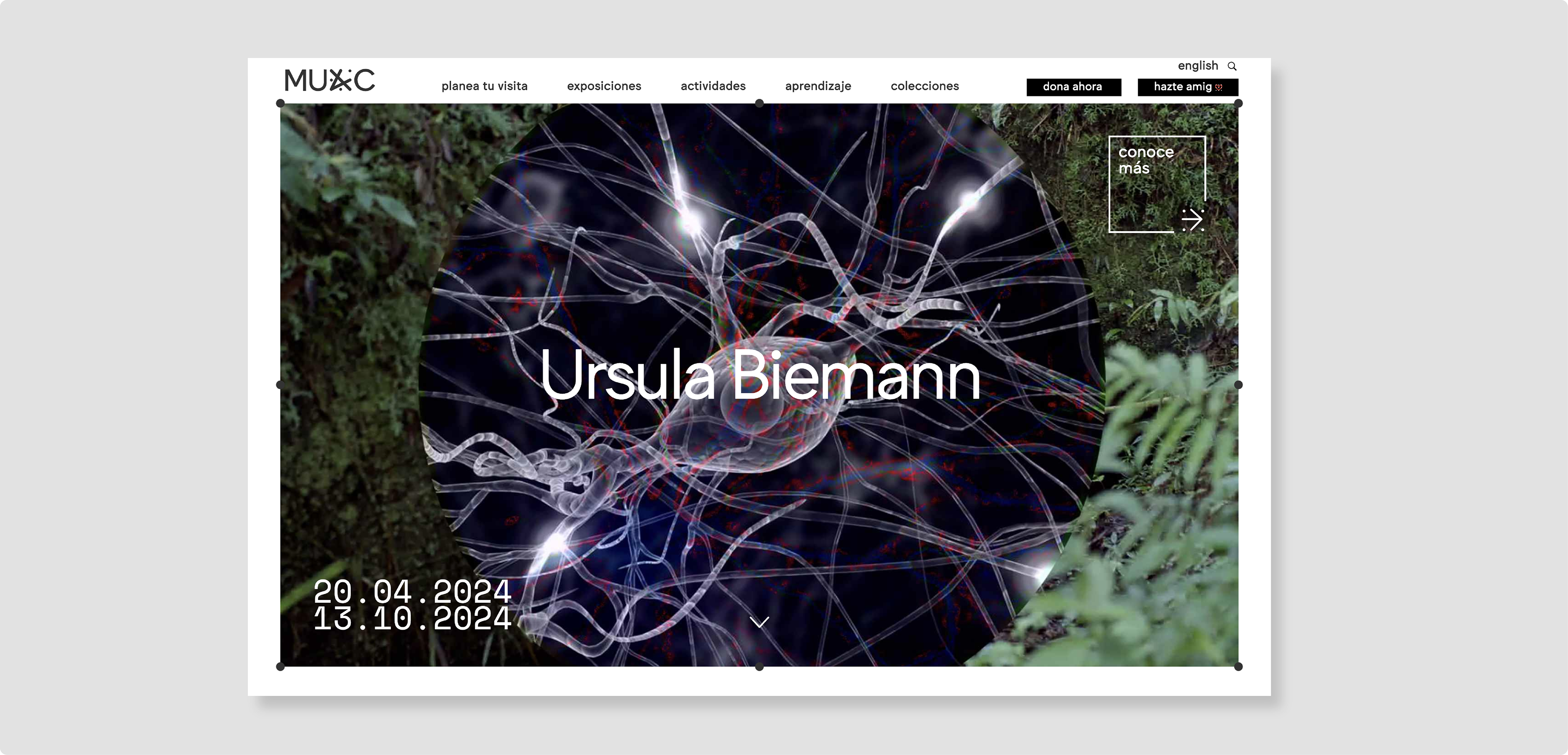The height and width of the screenshot is (755, 1568).
Task: Open the conoce más link
Action: (1156, 184)
